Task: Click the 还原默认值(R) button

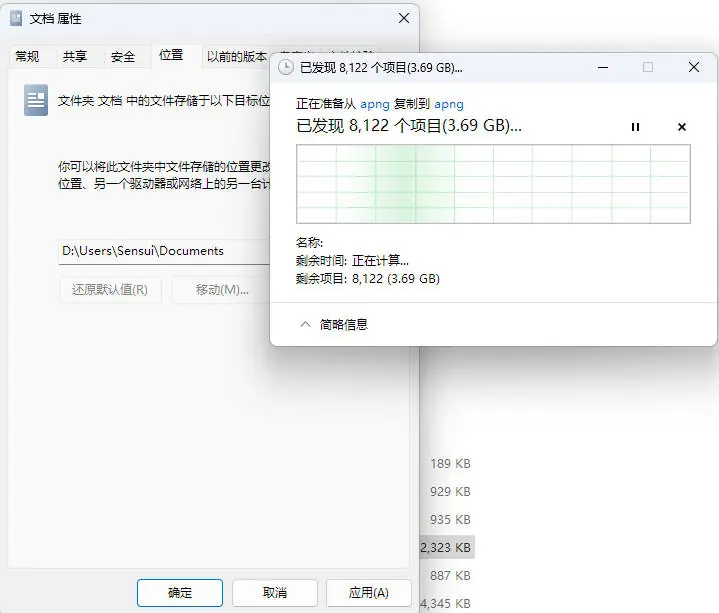Action: (x=110, y=290)
